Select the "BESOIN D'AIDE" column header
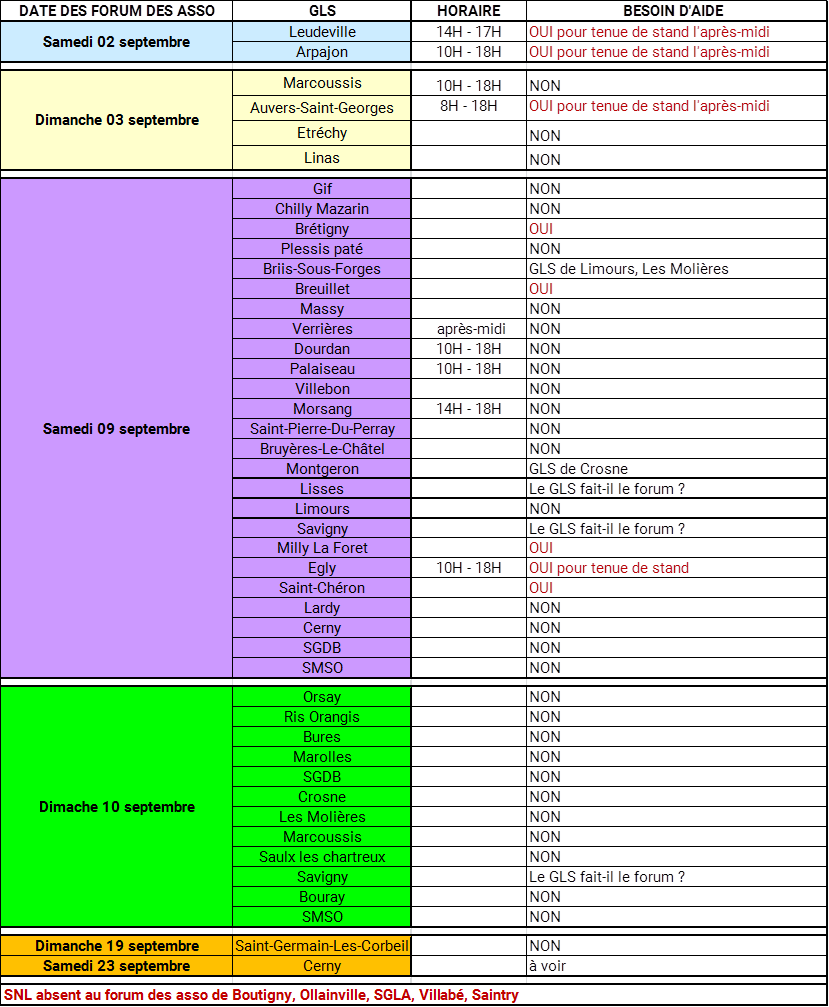 pos(677,10)
